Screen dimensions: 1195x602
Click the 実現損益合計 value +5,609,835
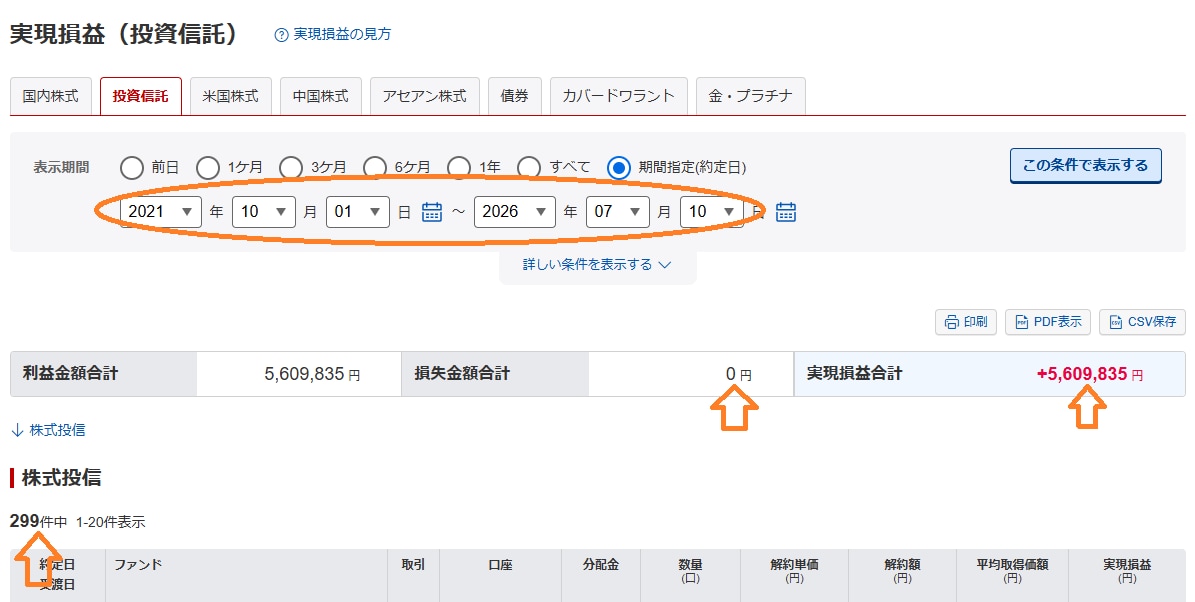1082,374
